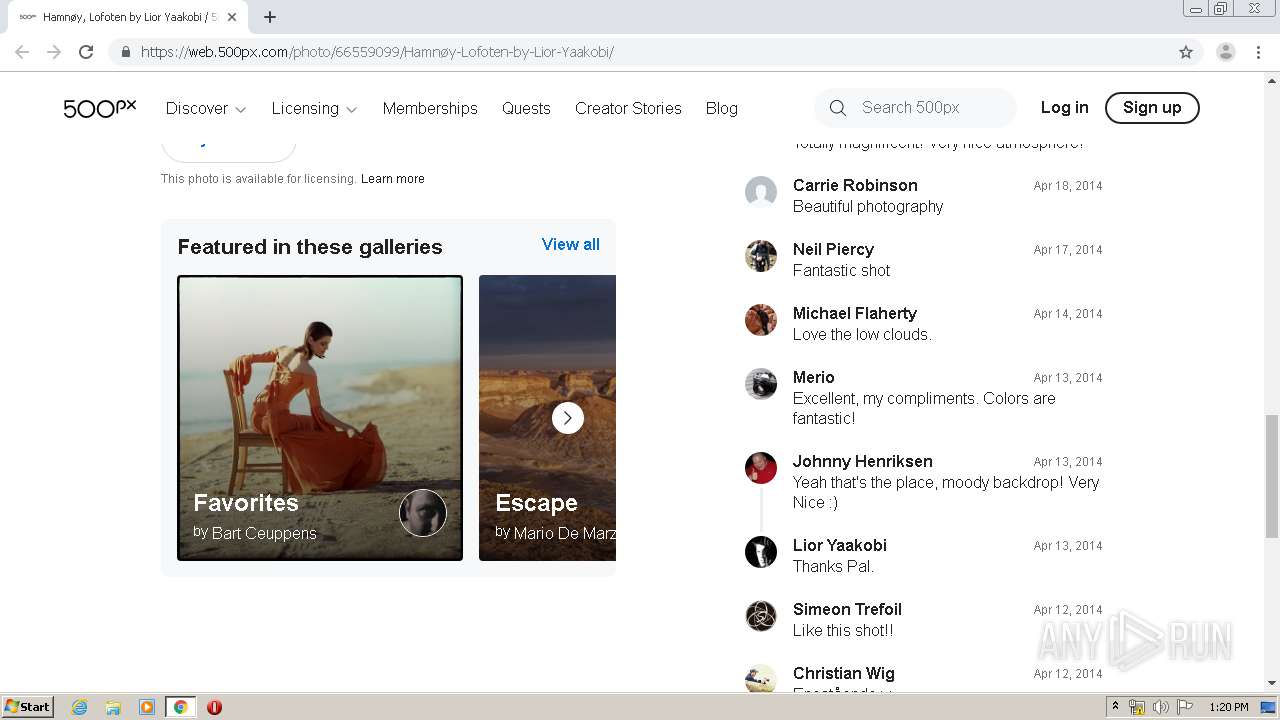Open the Escape gallery card
Screen dimensions: 1280x720
pos(547,418)
